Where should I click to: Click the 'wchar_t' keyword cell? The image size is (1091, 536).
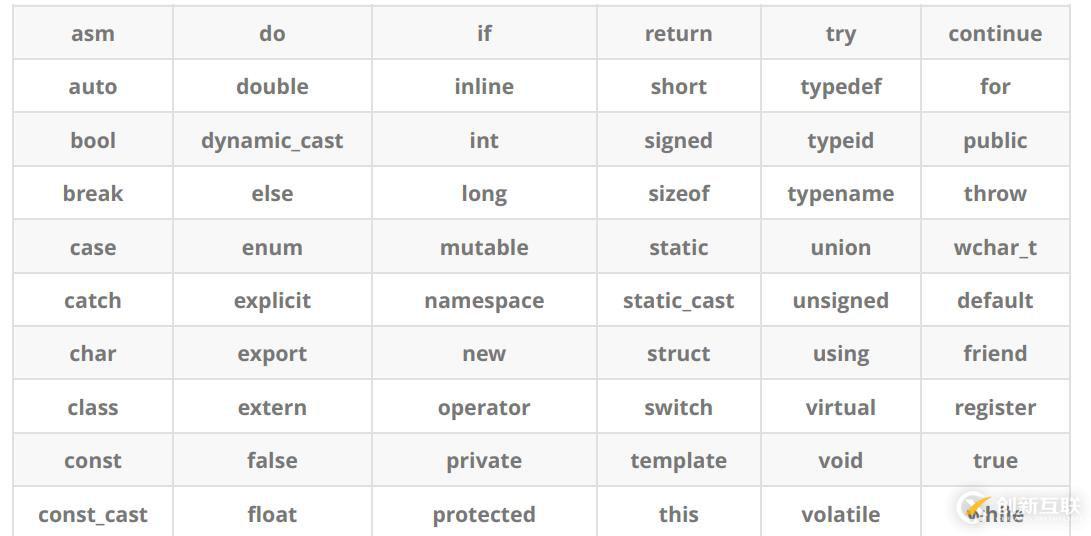[x=995, y=248]
